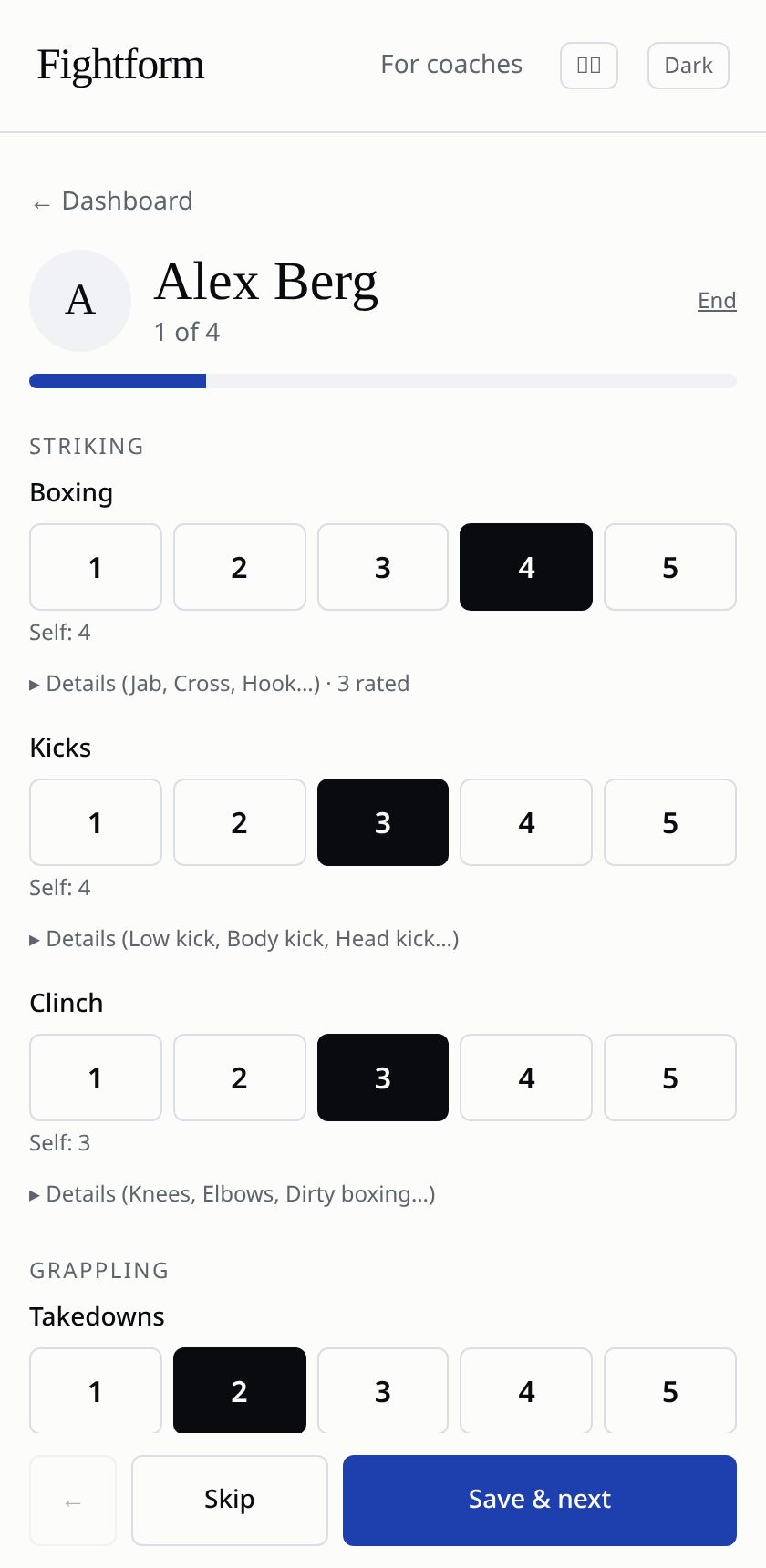
Task: Select Clinch rating 2
Action: 240,1078
